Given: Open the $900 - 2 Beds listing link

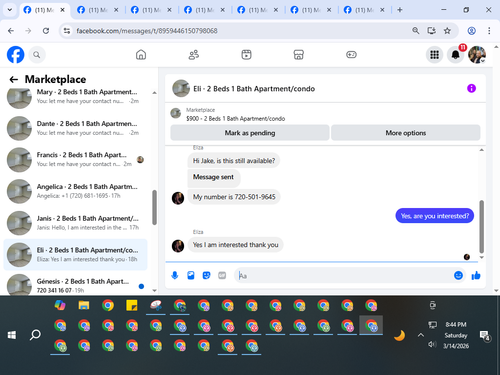Looking at the screenshot, I should click(235, 119).
